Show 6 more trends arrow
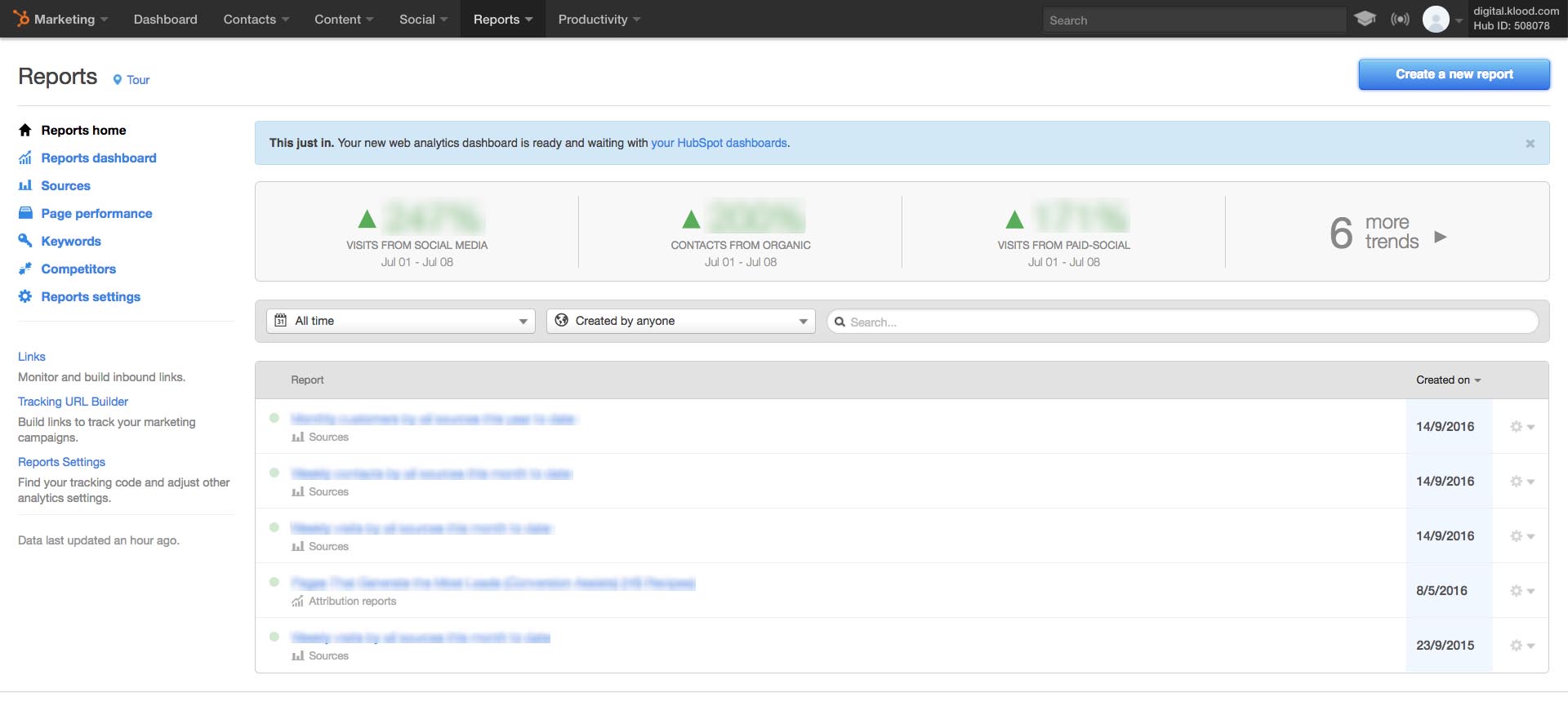This screenshot has height=702, width=1568. (x=1441, y=237)
